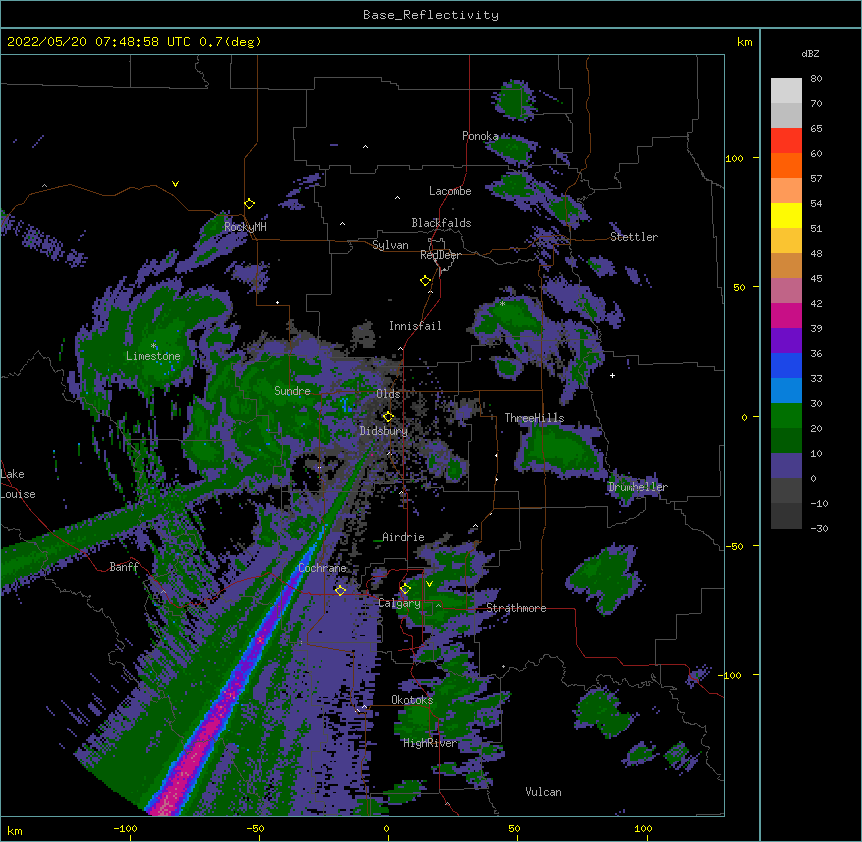Screen dimensions: 862x842
Task: Click the Cochrane town label
Action: point(322,568)
